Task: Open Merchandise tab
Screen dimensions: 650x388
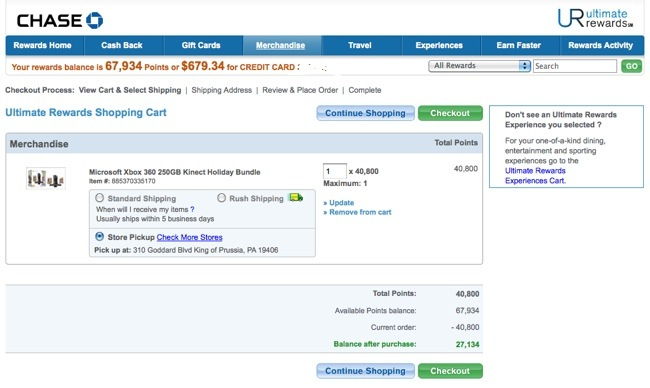Action: click(281, 45)
